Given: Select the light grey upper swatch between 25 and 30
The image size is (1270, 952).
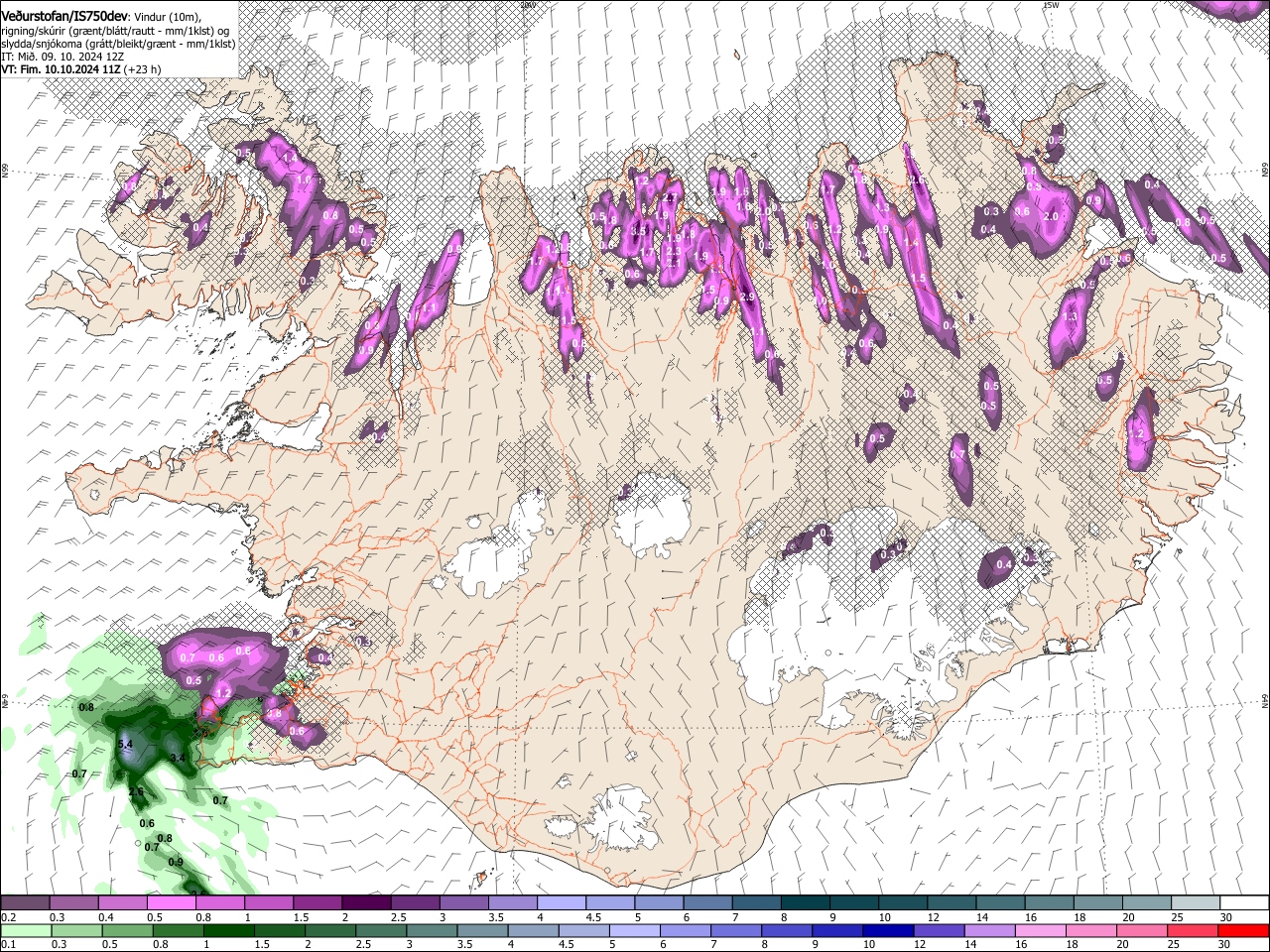Looking at the screenshot, I should [x=1195, y=903].
